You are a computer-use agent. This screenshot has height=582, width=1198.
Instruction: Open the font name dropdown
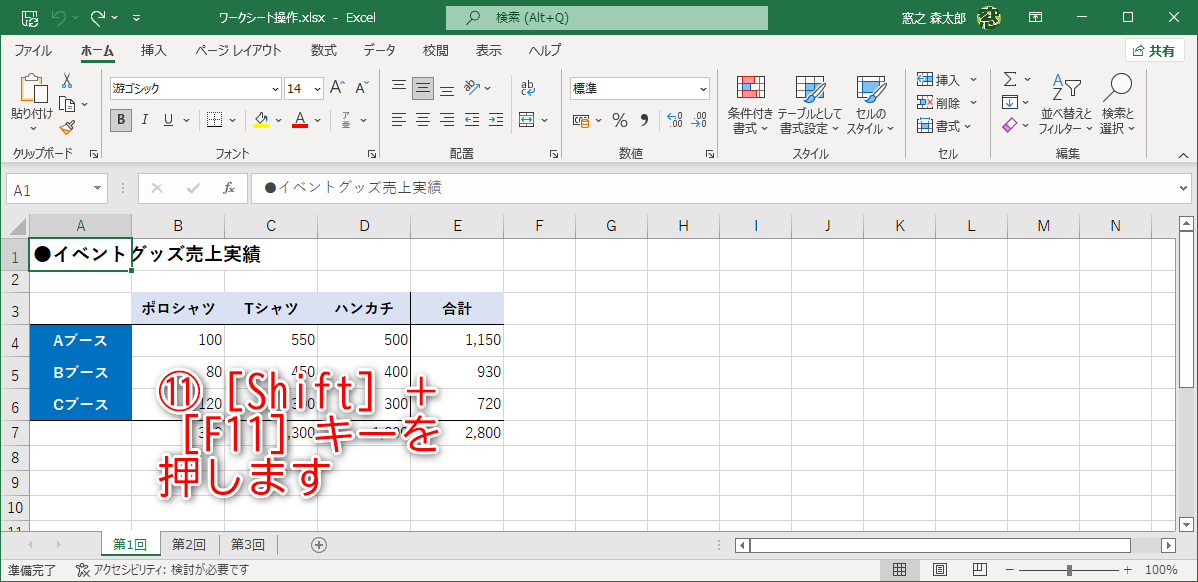pos(275,89)
